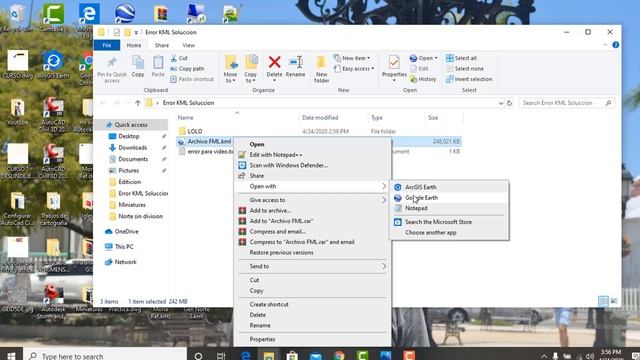Open the File ribbon tab

tap(107, 45)
